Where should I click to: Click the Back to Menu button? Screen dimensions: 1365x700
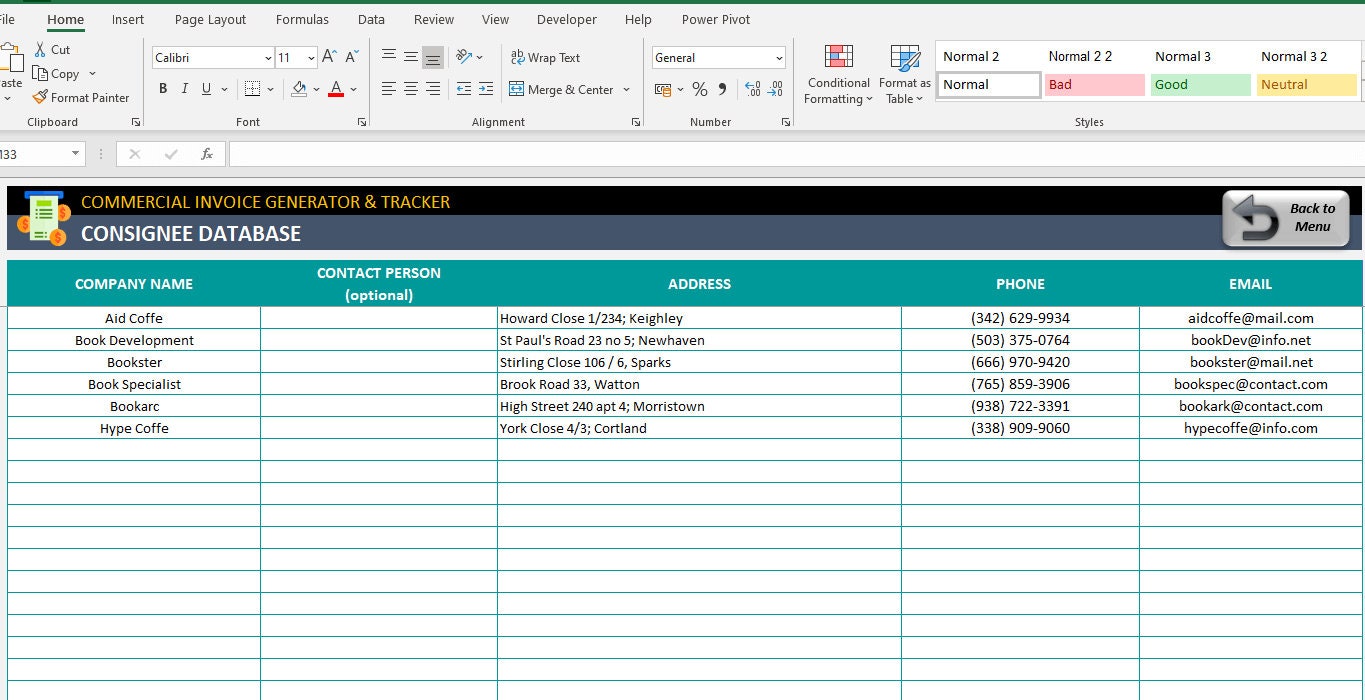tap(1285, 218)
